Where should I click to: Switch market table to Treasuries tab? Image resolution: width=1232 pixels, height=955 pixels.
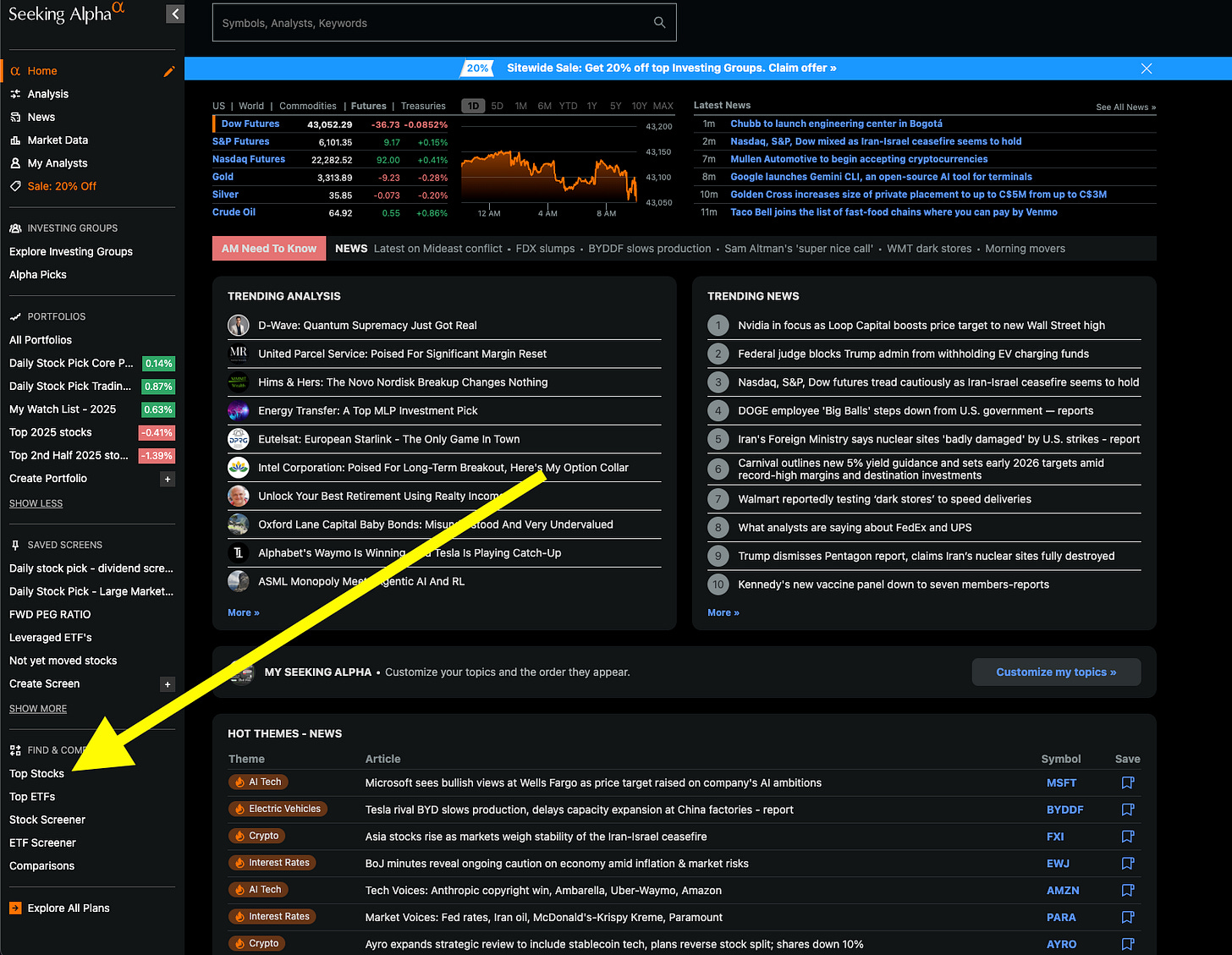click(x=423, y=107)
